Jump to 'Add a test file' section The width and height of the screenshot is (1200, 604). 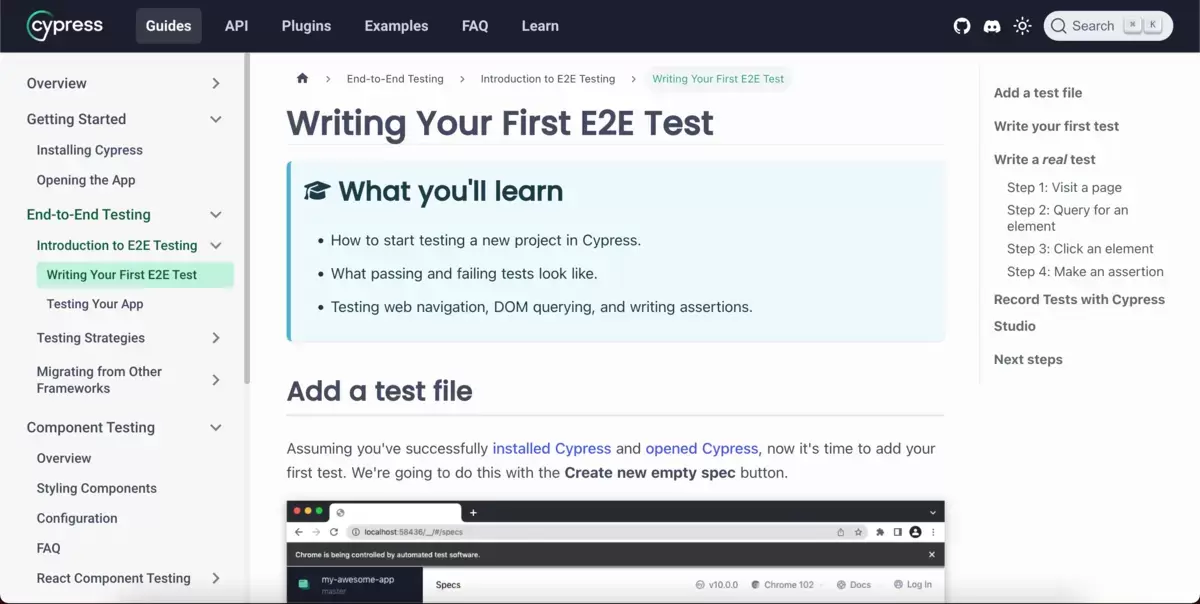click(x=1038, y=93)
